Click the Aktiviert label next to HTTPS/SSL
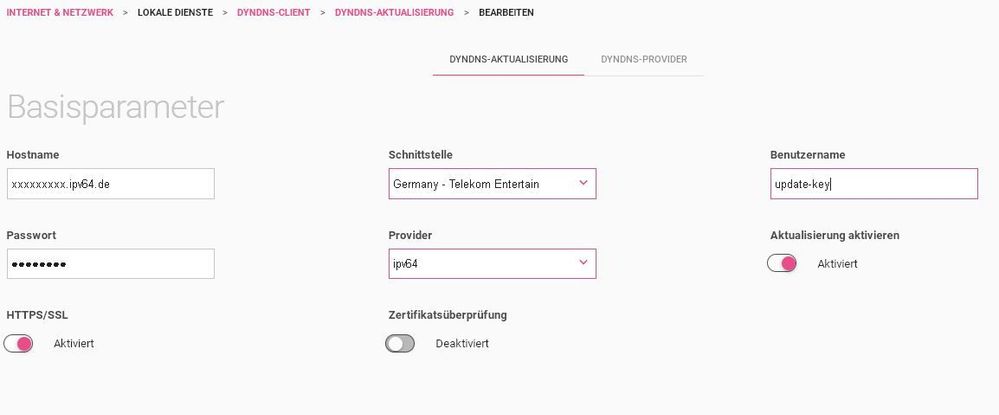 pyautogui.click(x=74, y=344)
